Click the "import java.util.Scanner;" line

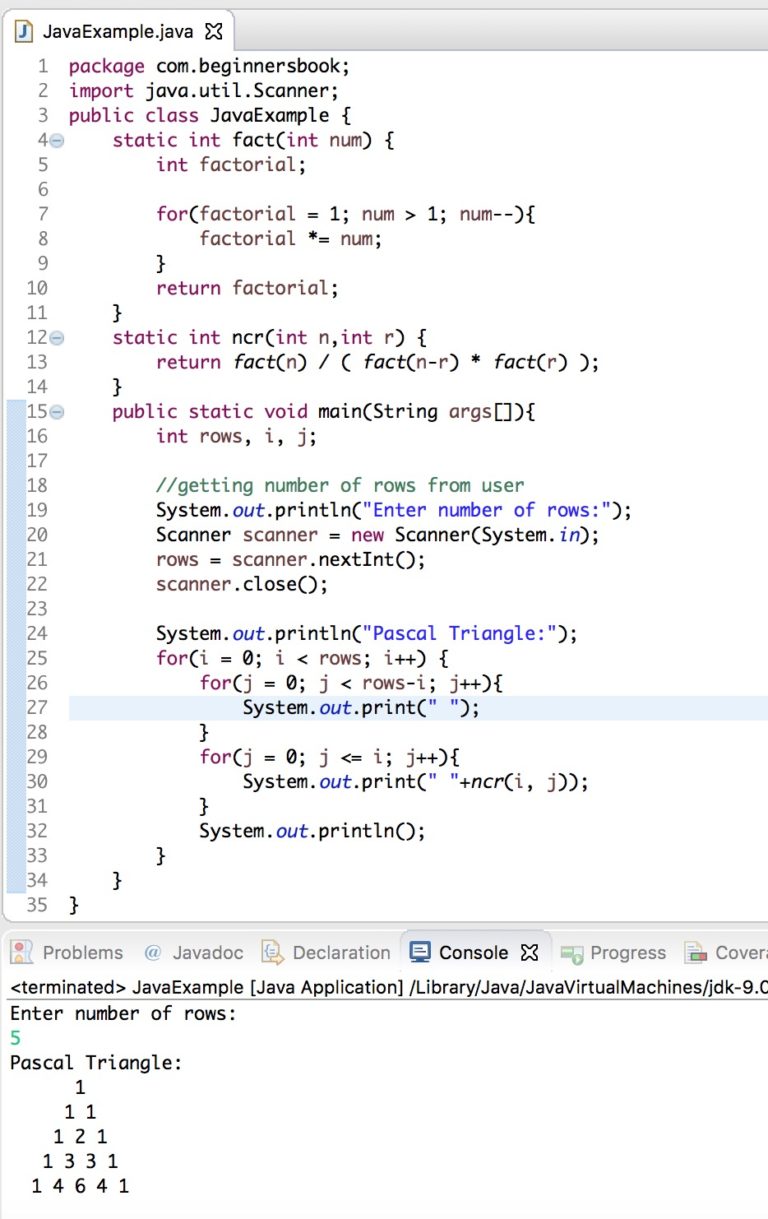click(204, 91)
